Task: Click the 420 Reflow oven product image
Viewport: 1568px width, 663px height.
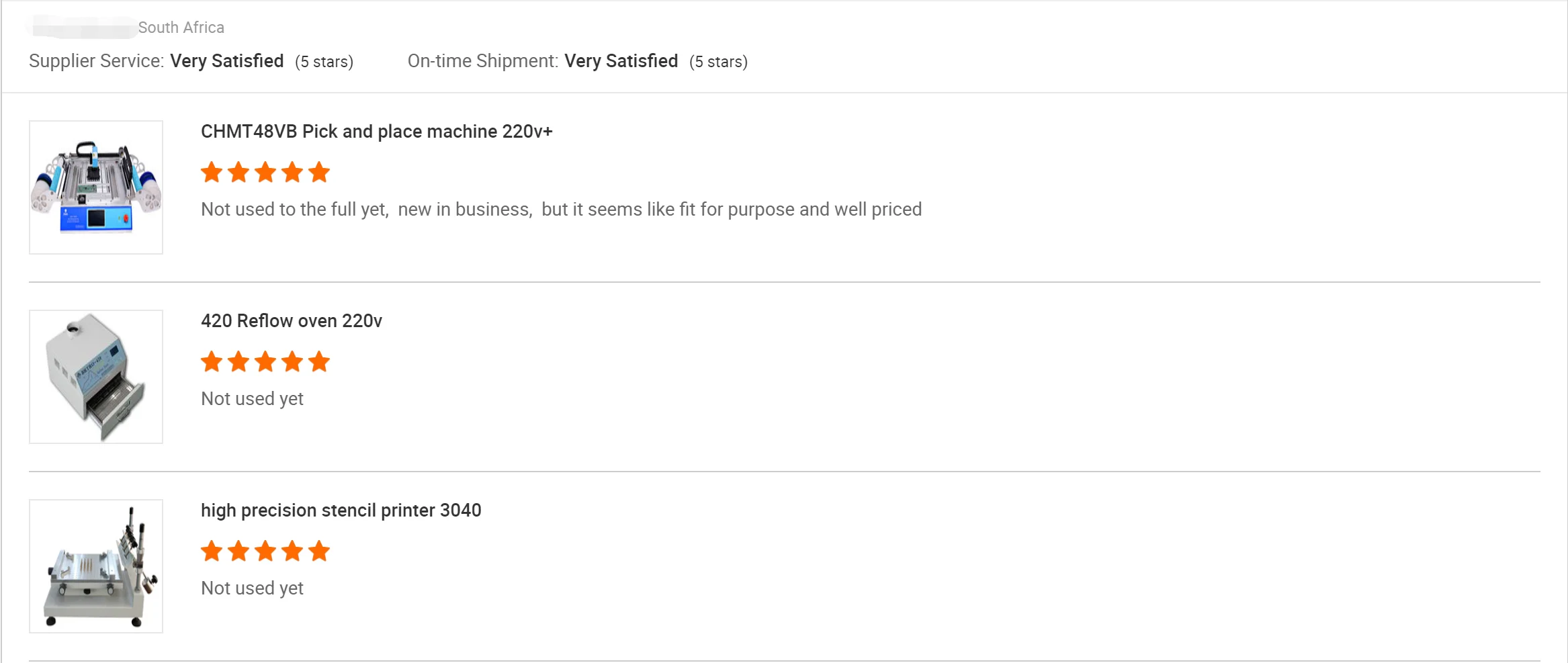Action: 96,377
